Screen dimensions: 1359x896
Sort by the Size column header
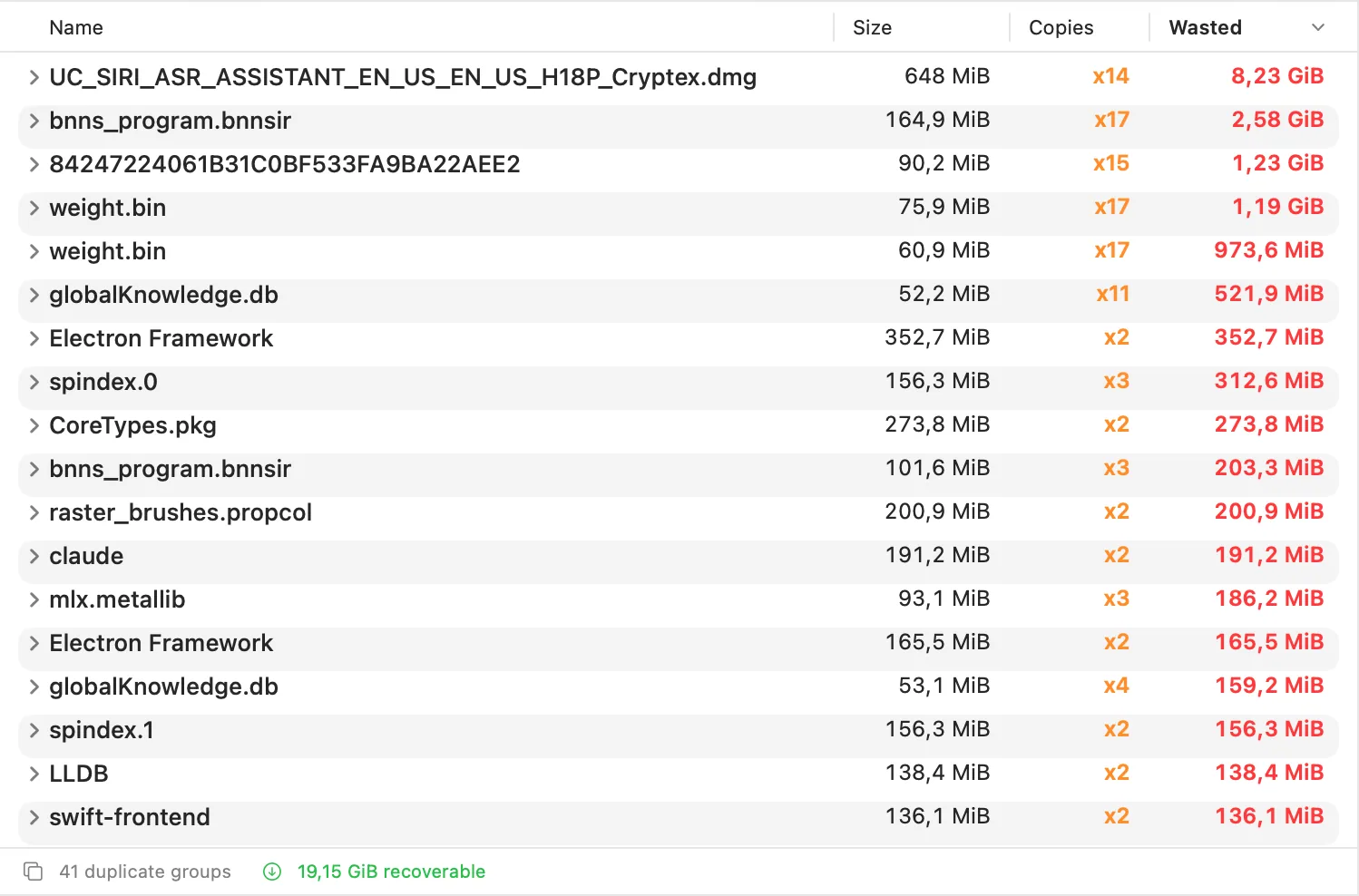click(x=872, y=28)
